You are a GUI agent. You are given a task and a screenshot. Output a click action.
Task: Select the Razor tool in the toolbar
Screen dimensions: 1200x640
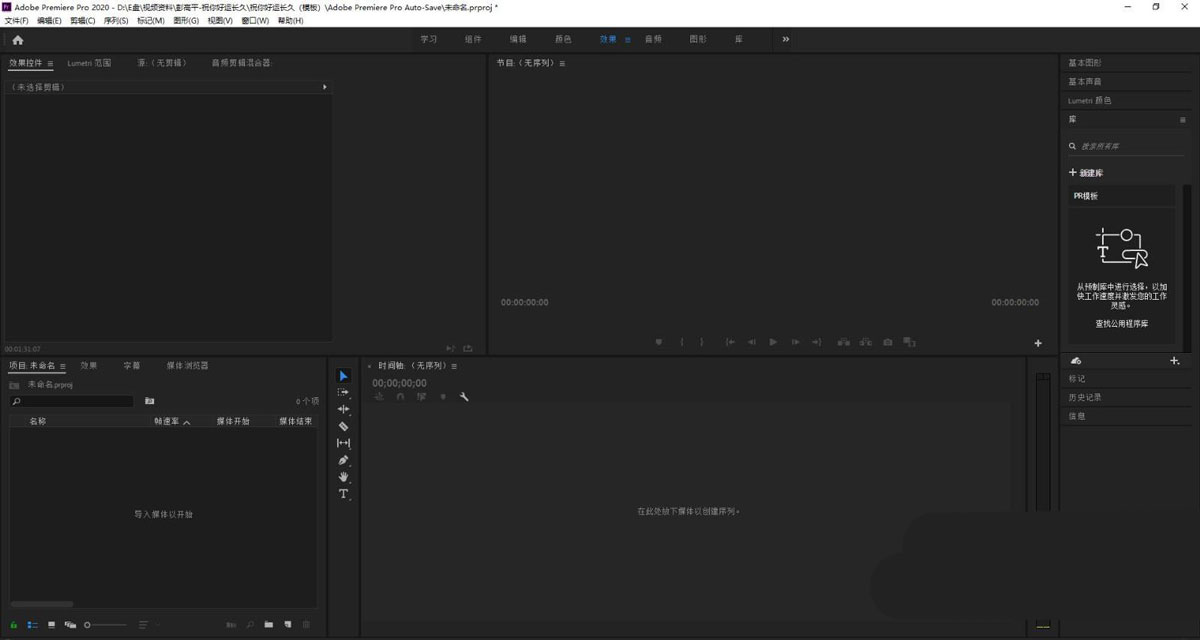coord(343,426)
